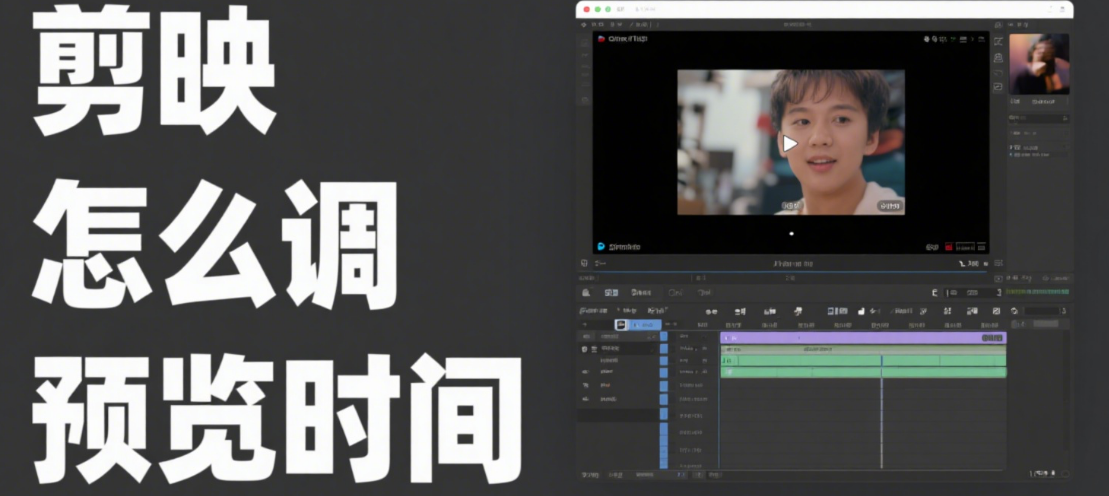Select the purple clip on the timeline
Screen dimensions: 1109x496
(x=863, y=338)
